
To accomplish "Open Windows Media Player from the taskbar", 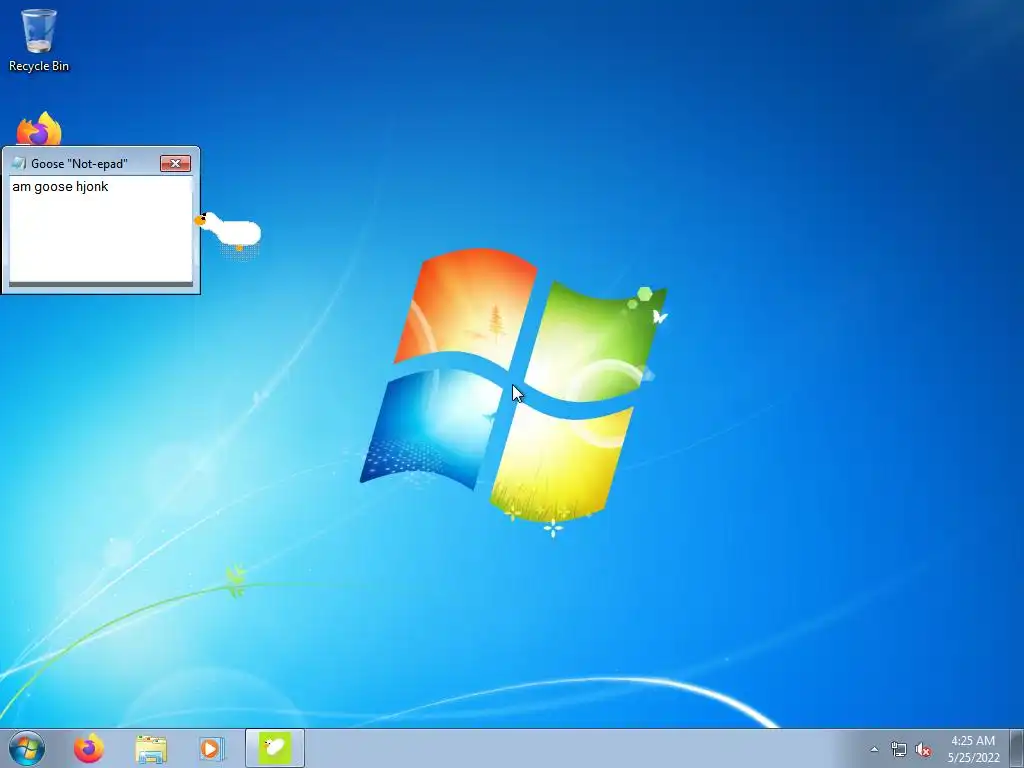I will click(212, 748).
